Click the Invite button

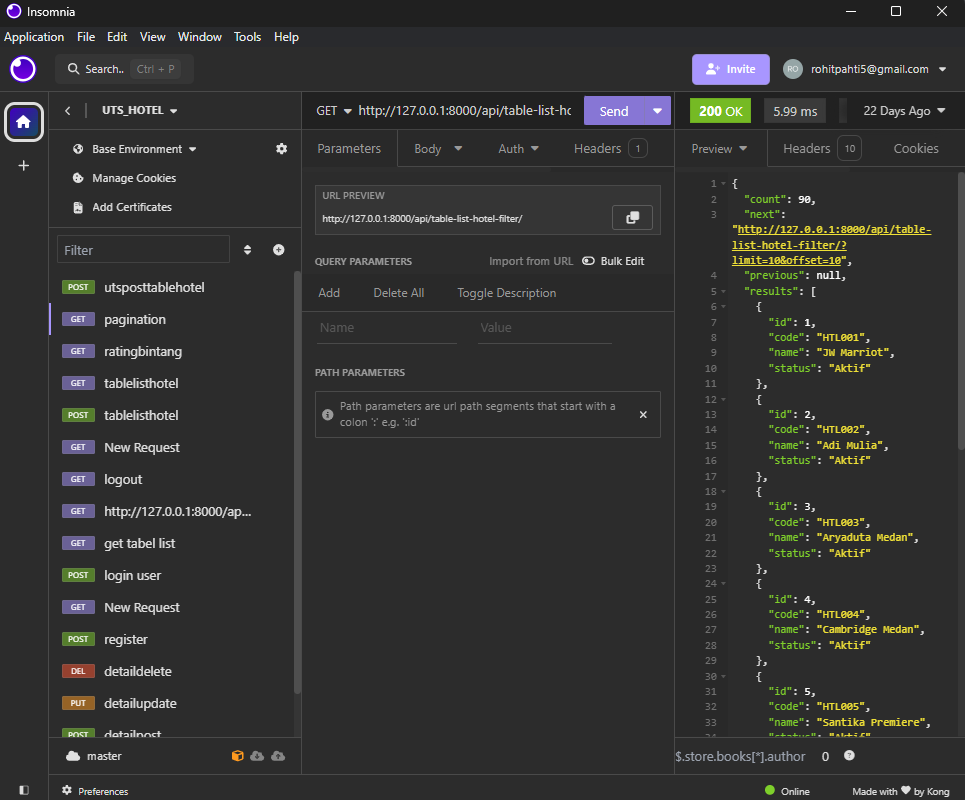pos(730,69)
